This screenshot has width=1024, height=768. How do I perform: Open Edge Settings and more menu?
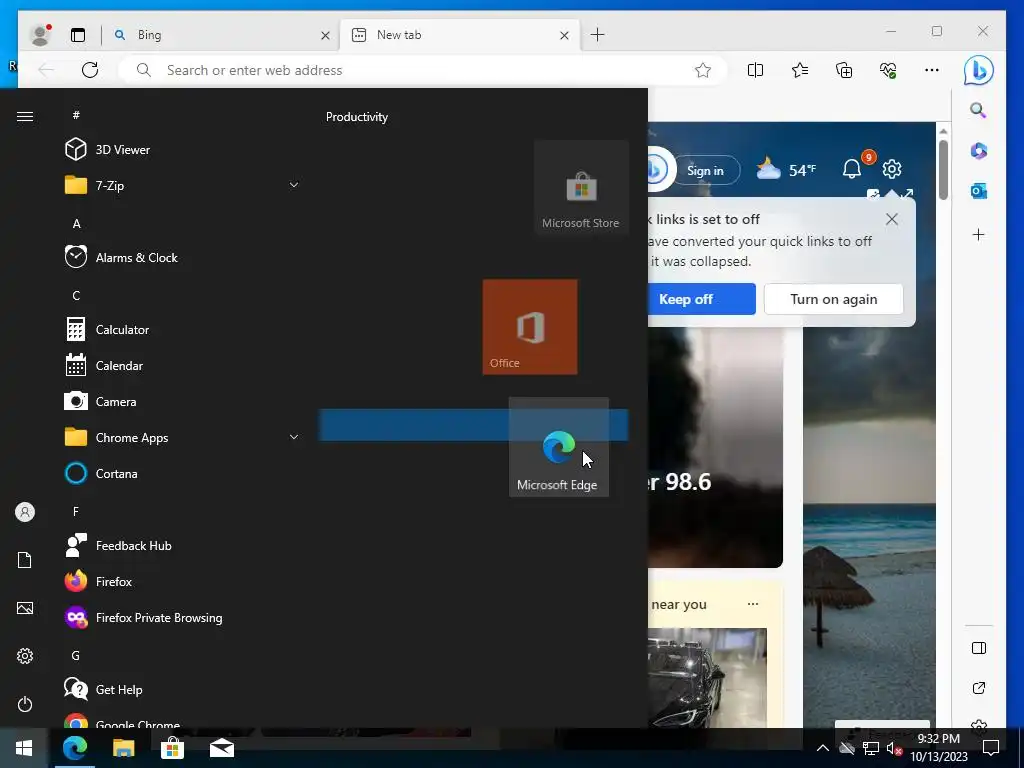tap(932, 70)
